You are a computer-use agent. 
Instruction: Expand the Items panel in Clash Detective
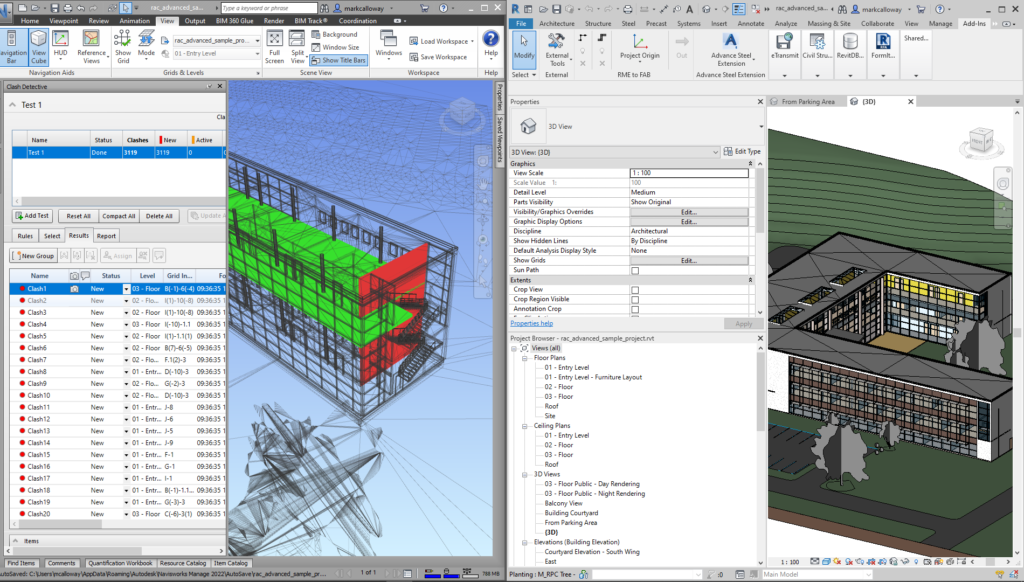(x=16, y=541)
